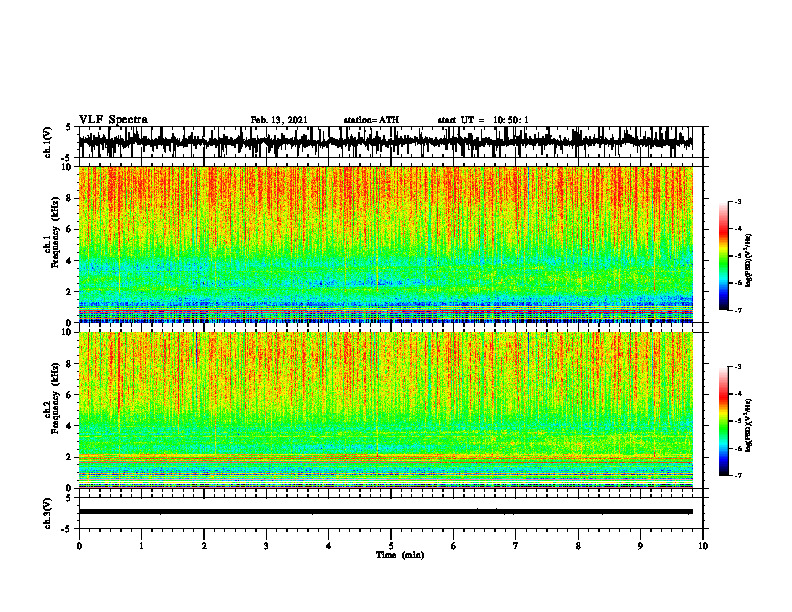792x612 pixels.
Task: Click time axis tick label "8"
Action: coord(578,546)
